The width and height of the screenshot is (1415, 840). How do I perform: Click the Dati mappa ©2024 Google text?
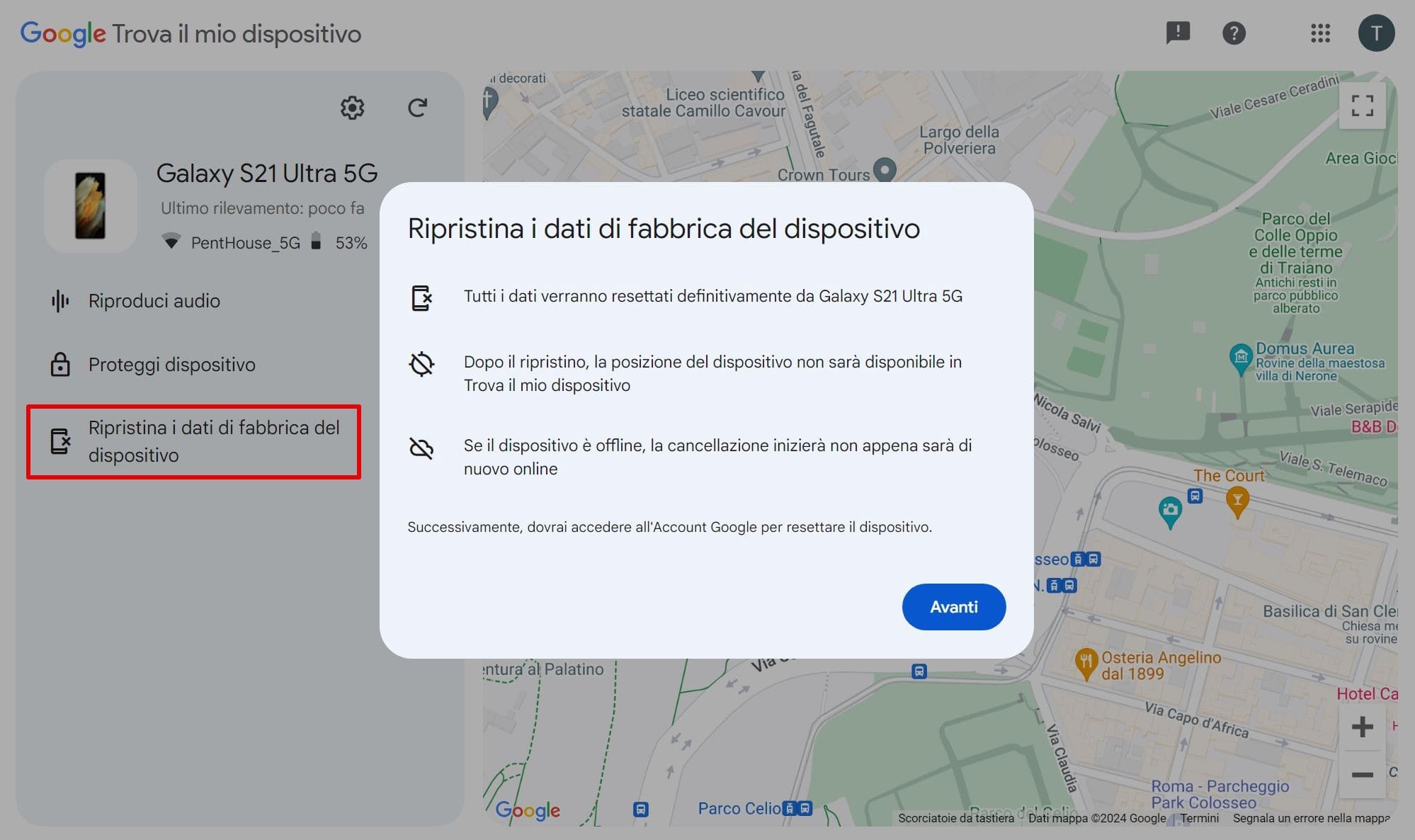pos(1096,818)
